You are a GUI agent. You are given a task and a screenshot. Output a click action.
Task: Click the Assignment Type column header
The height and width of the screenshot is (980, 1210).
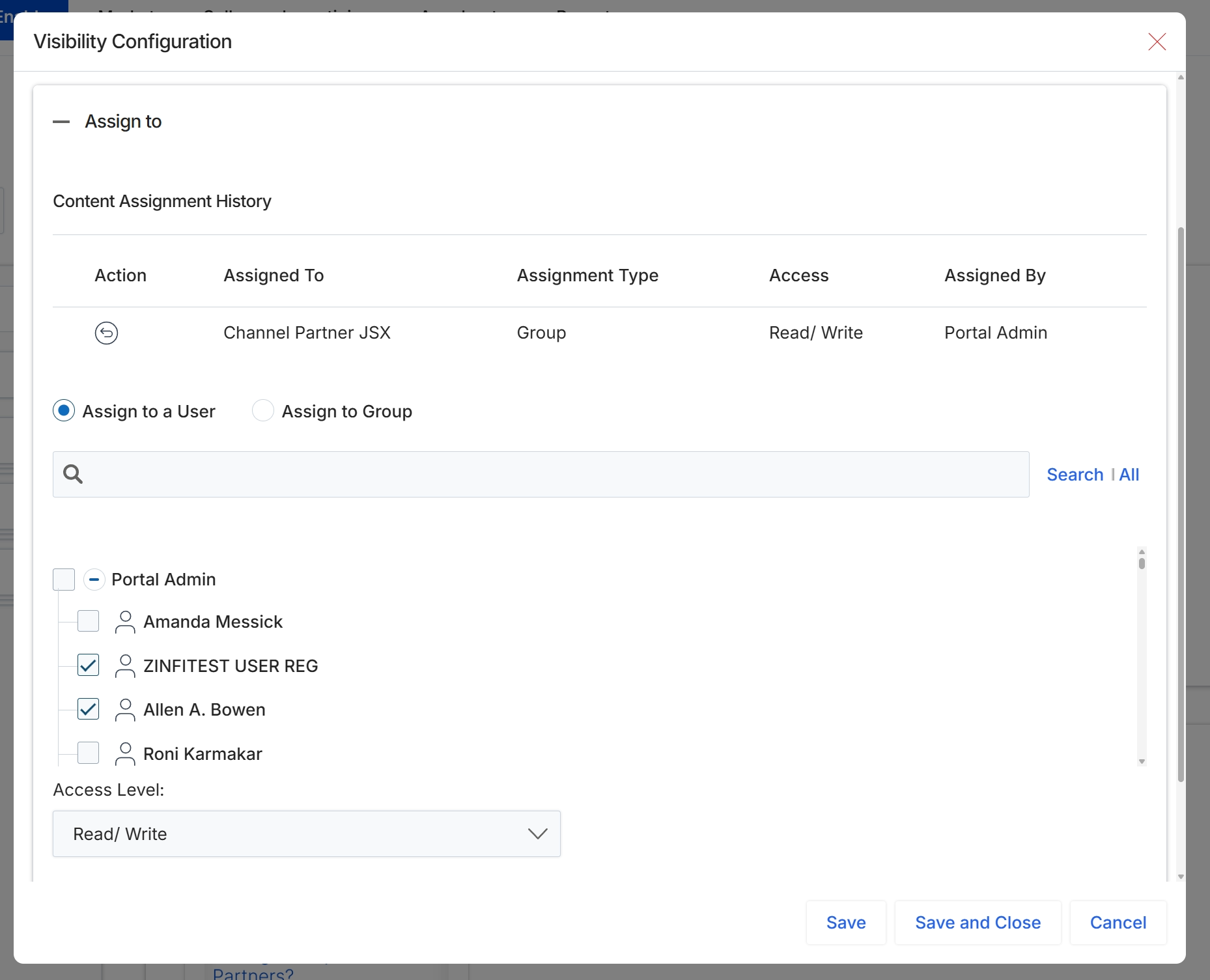587,275
